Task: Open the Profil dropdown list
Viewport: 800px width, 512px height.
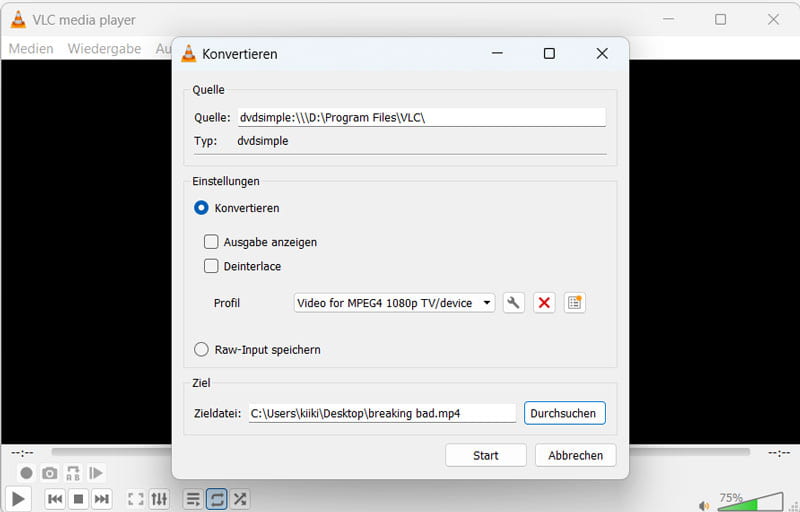Action: tap(394, 303)
